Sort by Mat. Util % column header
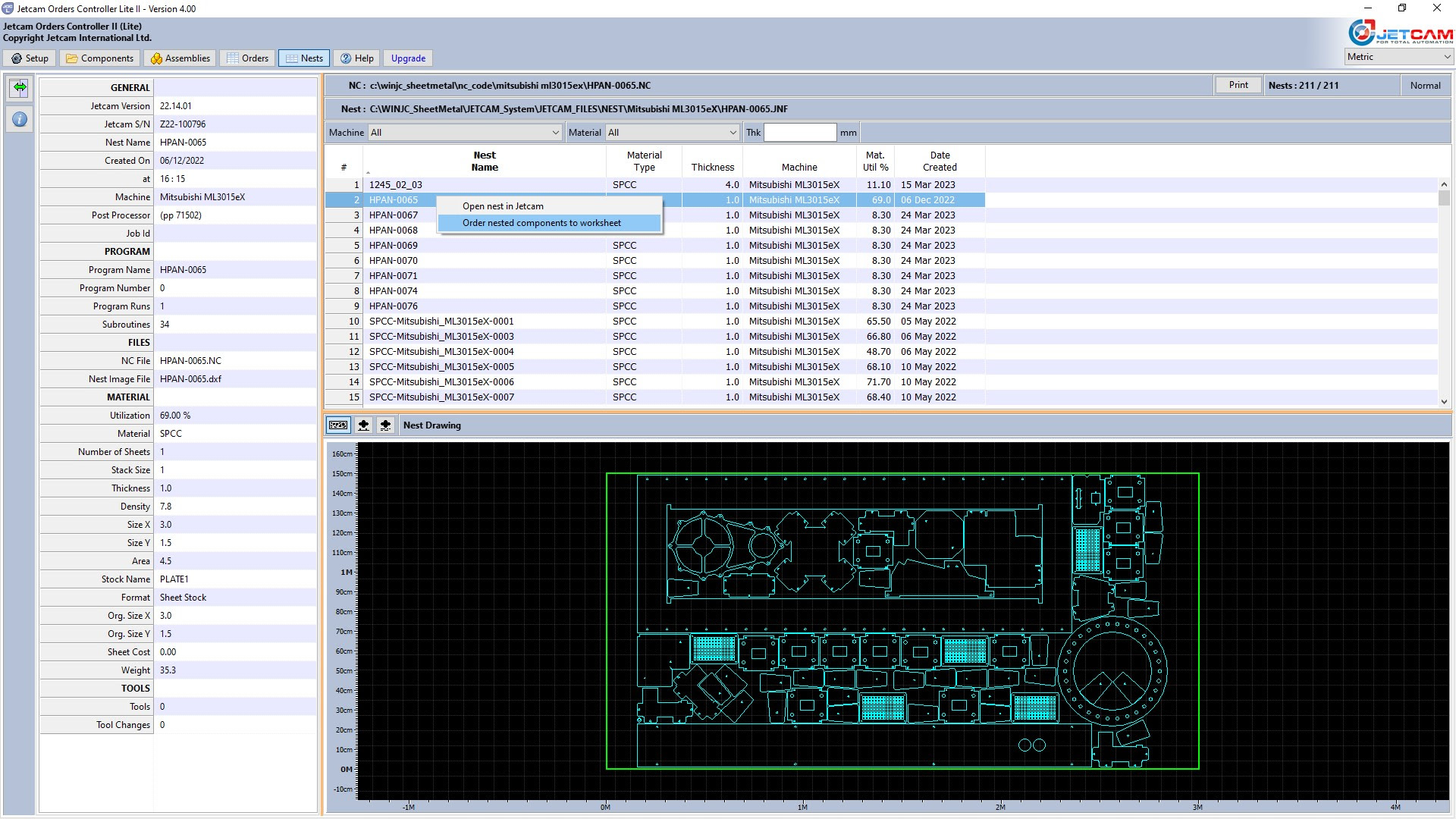The height and width of the screenshot is (819, 1456). click(875, 162)
